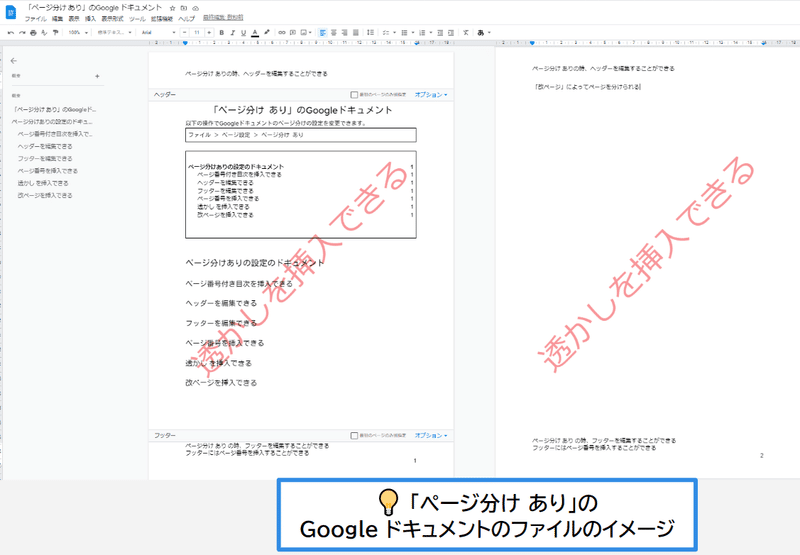Screen dimensions: 800x555
Task: Open the footer オプション dropdown
Action: point(431,436)
